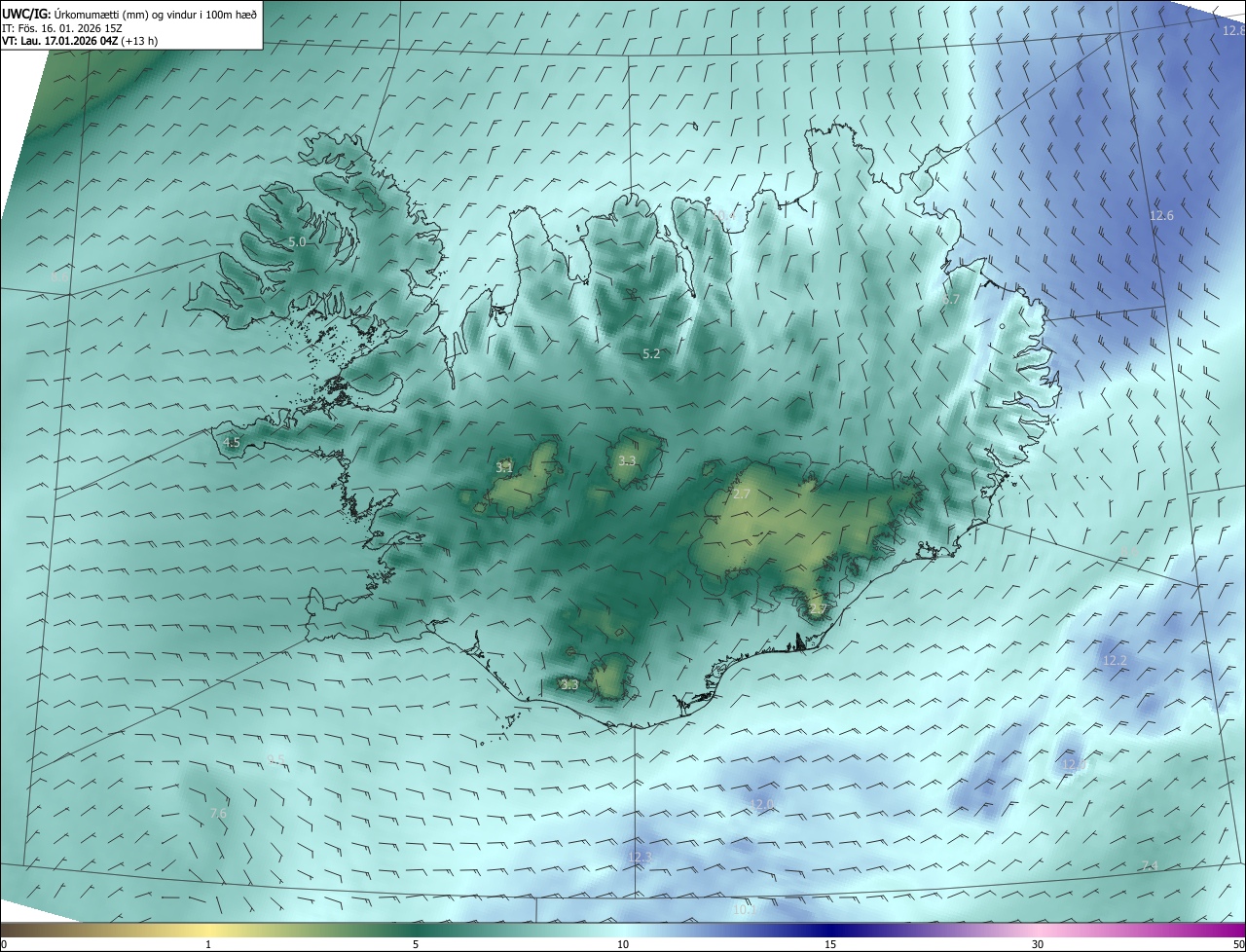
Task: Click the 30 tick label on the color scale
Action: [x=1038, y=944]
